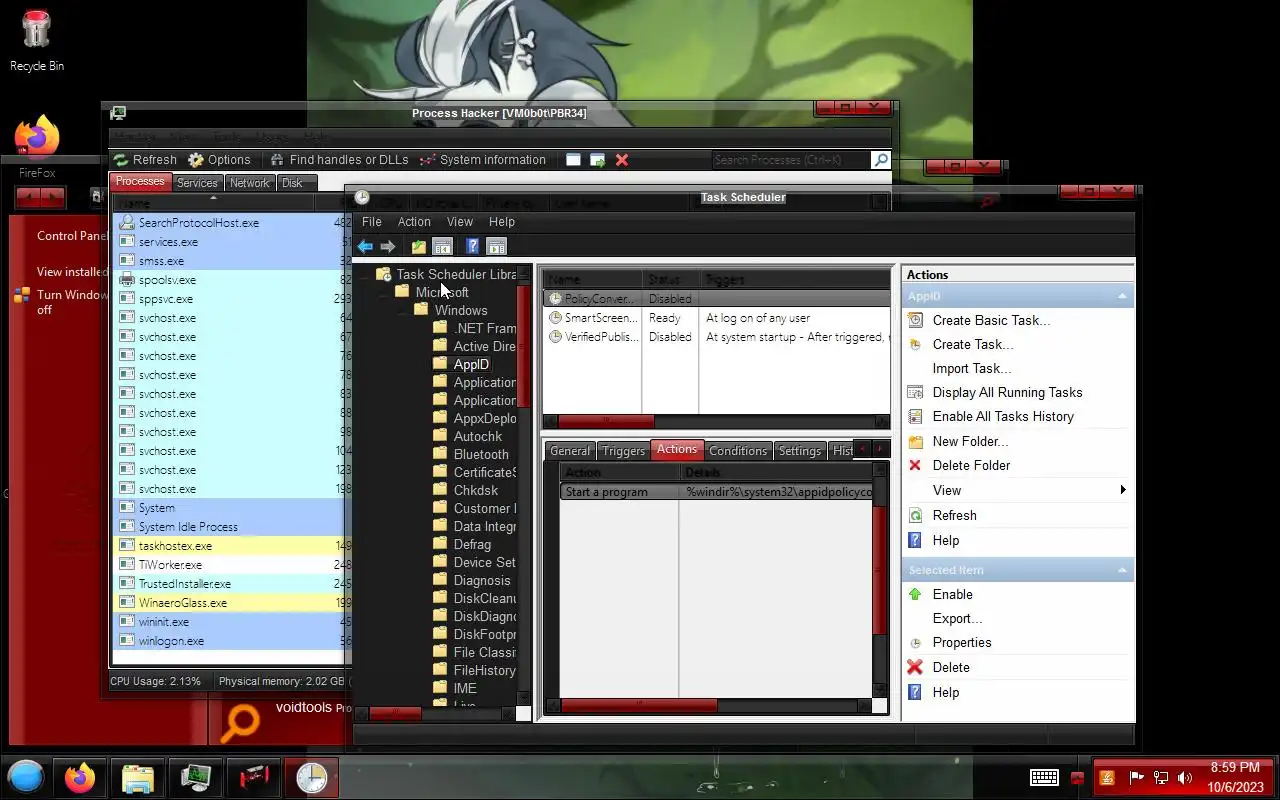This screenshot has height=800, width=1280.
Task: Open Firefox from the taskbar
Action: (x=80, y=777)
